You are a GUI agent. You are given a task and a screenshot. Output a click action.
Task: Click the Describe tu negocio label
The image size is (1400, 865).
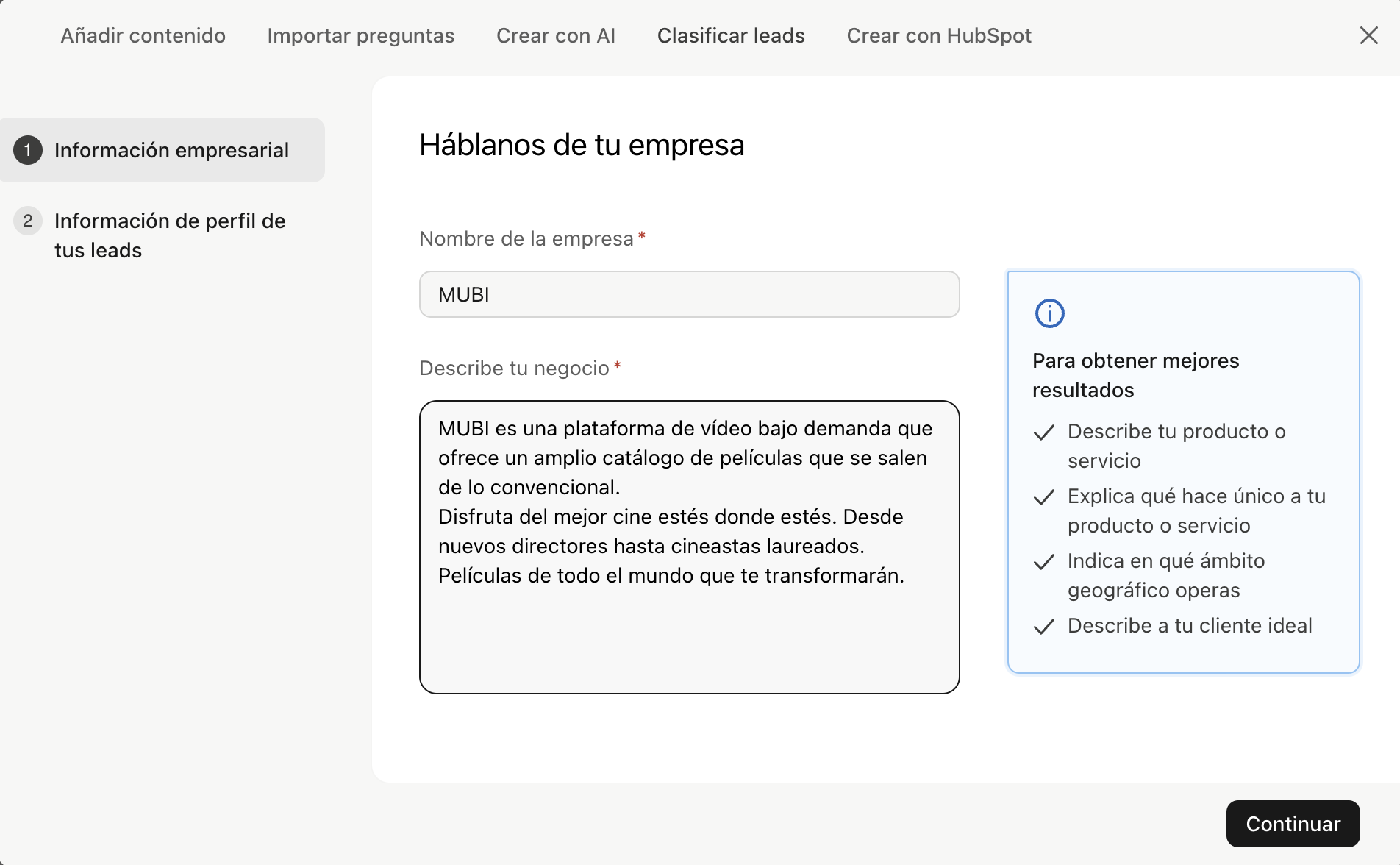click(x=514, y=368)
